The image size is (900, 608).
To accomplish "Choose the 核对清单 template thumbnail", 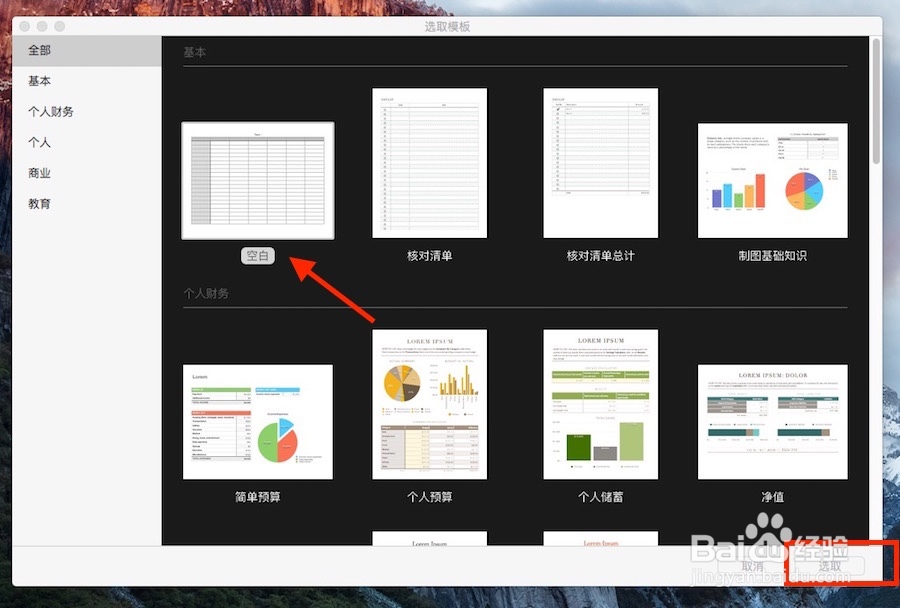I will coord(429,163).
